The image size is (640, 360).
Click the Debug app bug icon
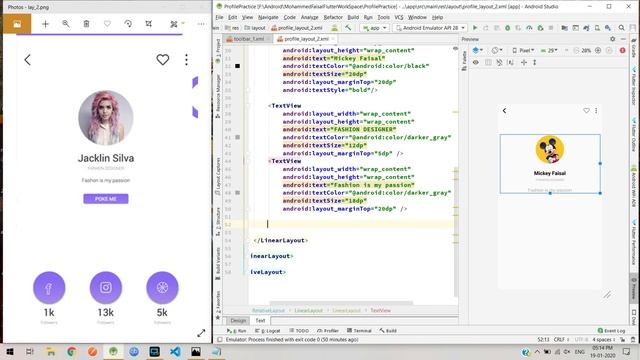click(x=507, y=28)
